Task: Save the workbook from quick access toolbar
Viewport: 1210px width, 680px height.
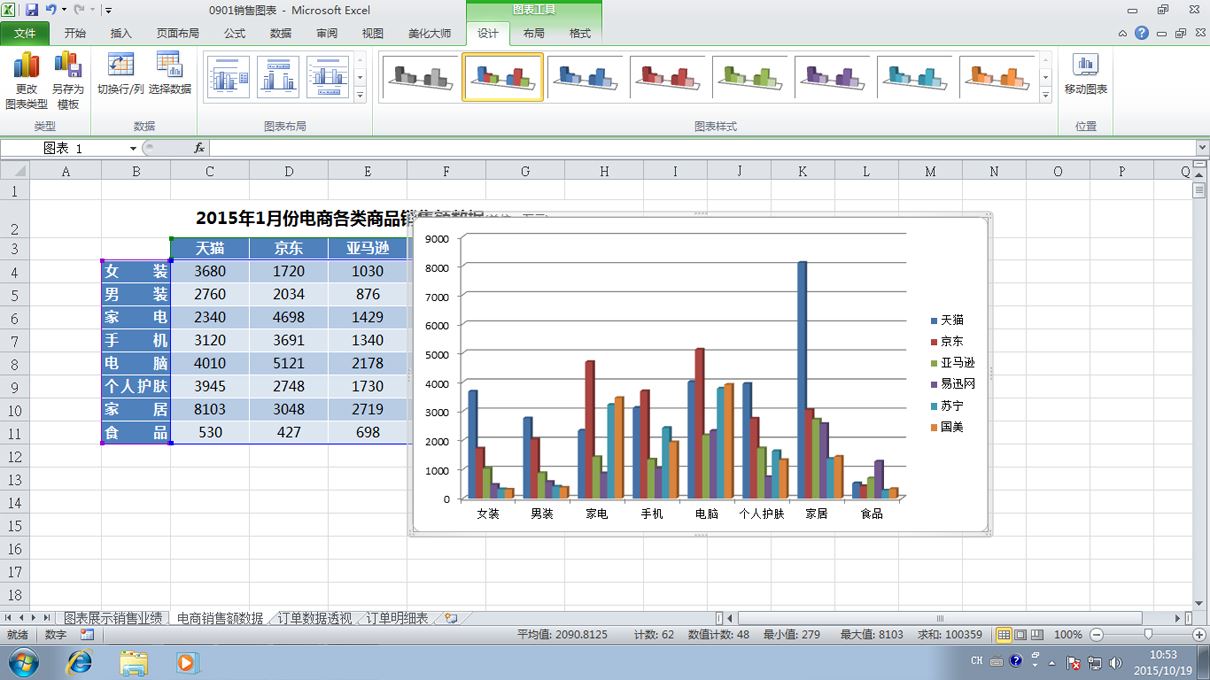Action: 31,10
